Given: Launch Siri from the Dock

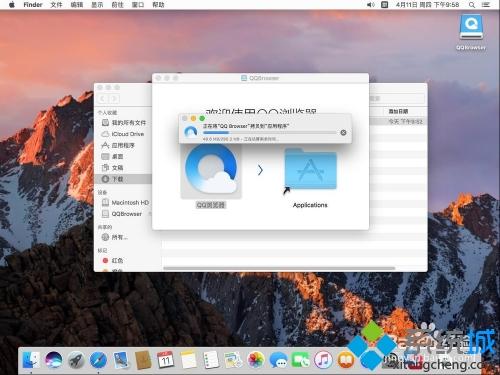Looking at the screenshot, I should pyautogui.click(x=54, y=360).
